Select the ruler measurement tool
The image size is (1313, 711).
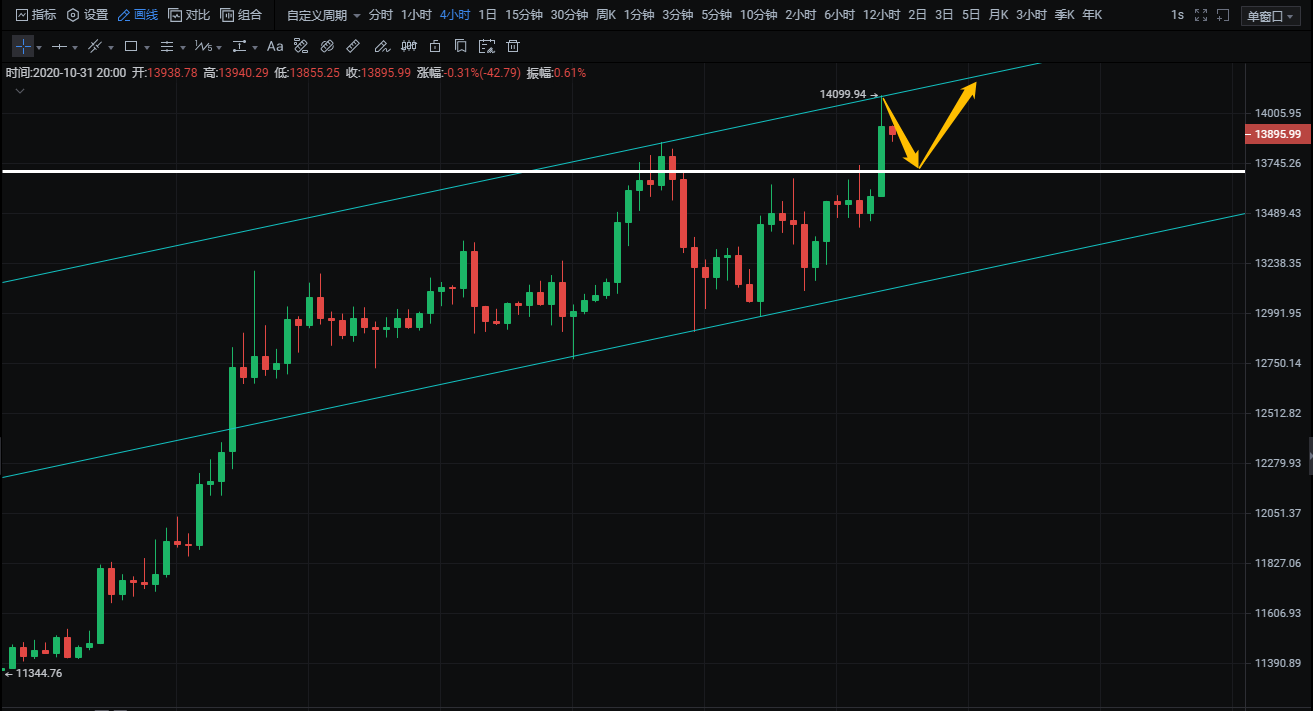(x=353, y=47)
